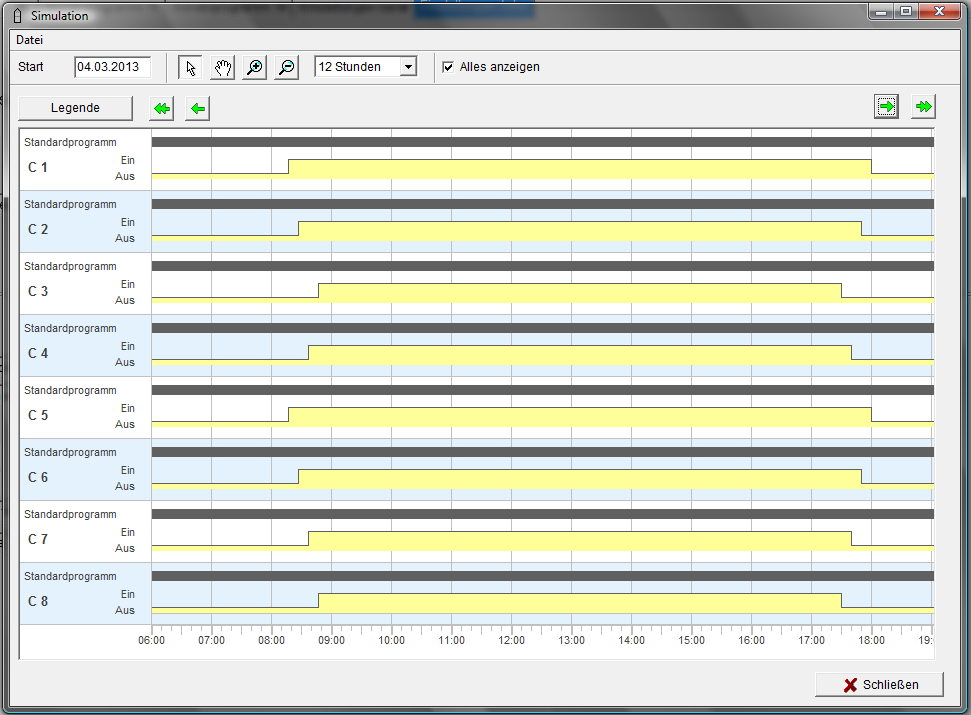Click the Standardprogramm label above C 6
The width and height of the screenshot is (971, 715).
click(x=70, y=453)
